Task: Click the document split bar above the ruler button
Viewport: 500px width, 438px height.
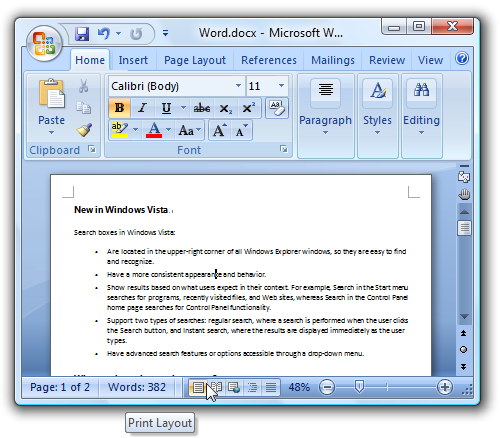Action: pos(464,166)
